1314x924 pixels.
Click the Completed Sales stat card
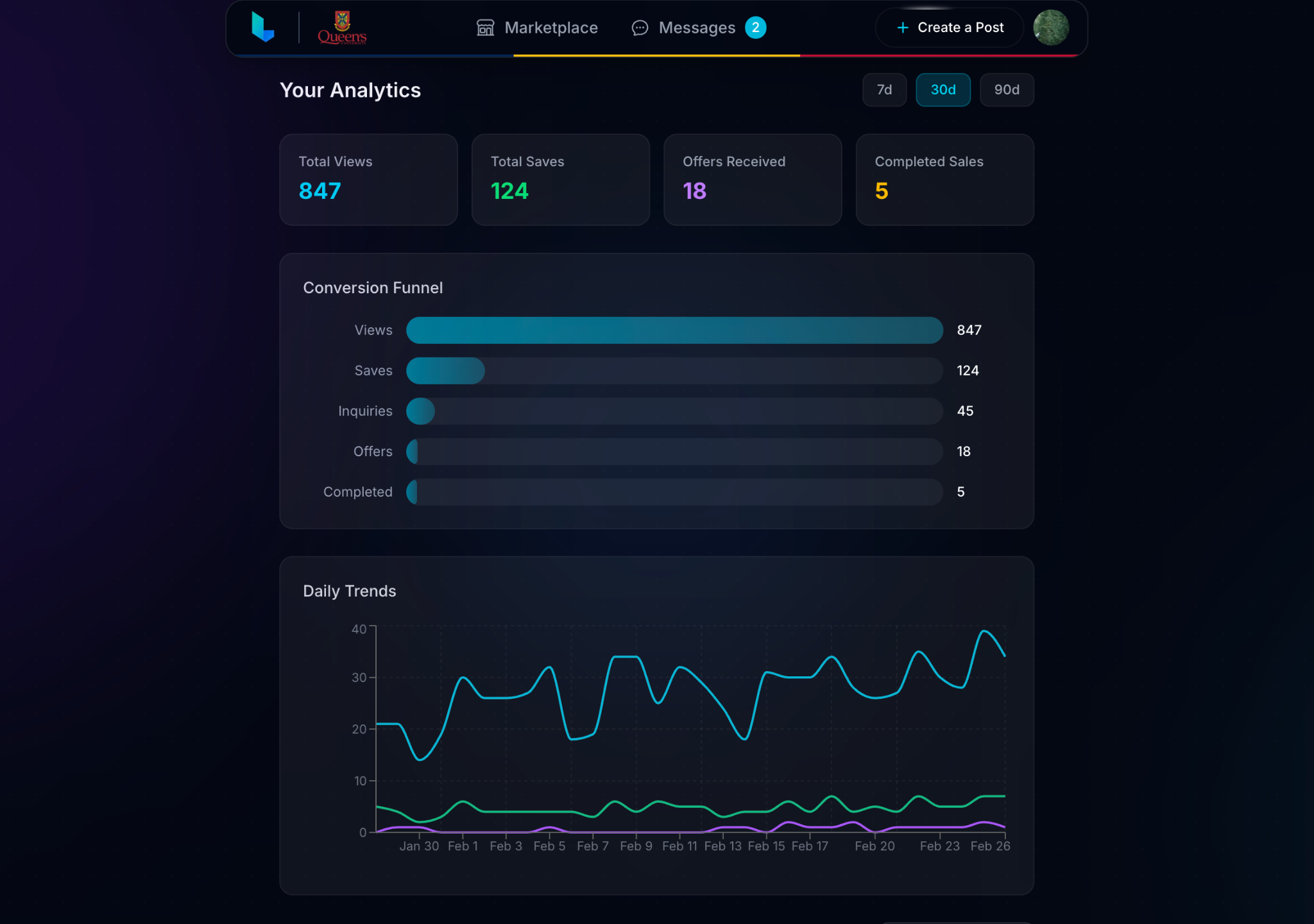(944, 180)
